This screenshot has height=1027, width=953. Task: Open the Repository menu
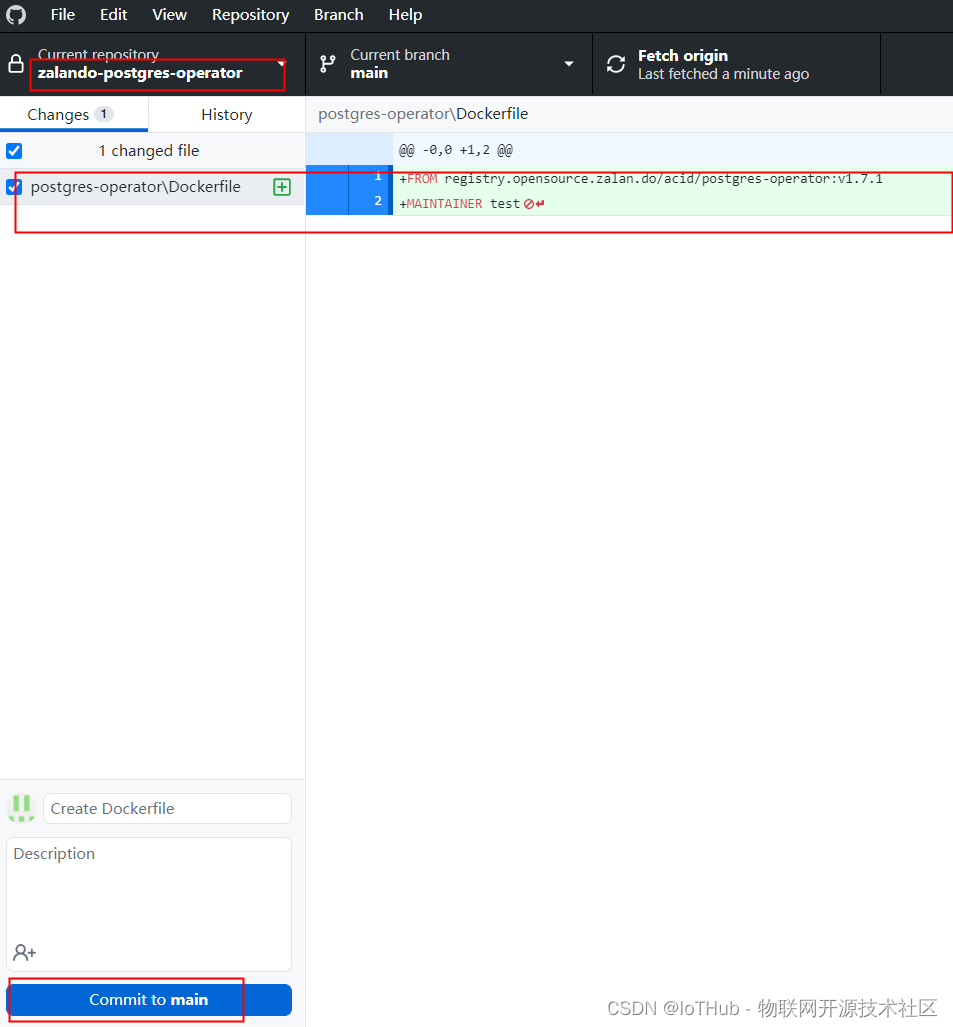[250, 14]
